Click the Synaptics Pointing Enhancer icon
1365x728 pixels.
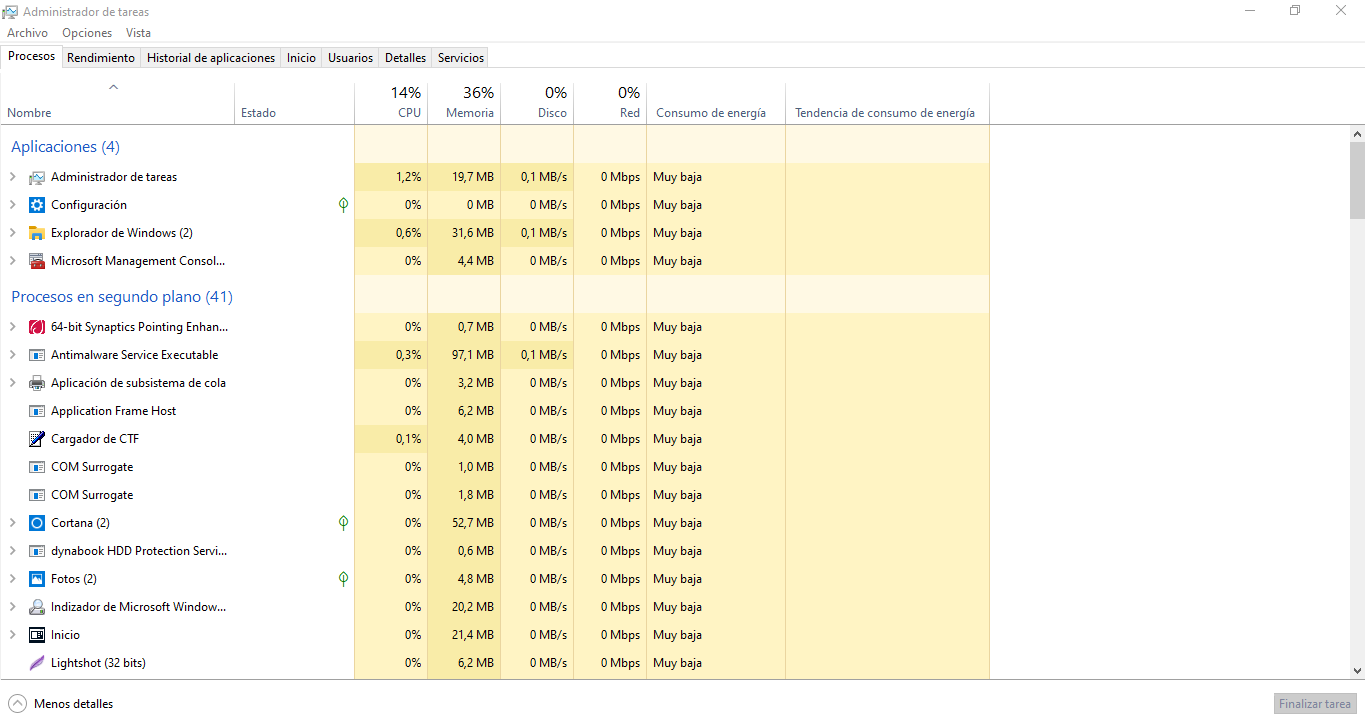(x=37, y=327)
